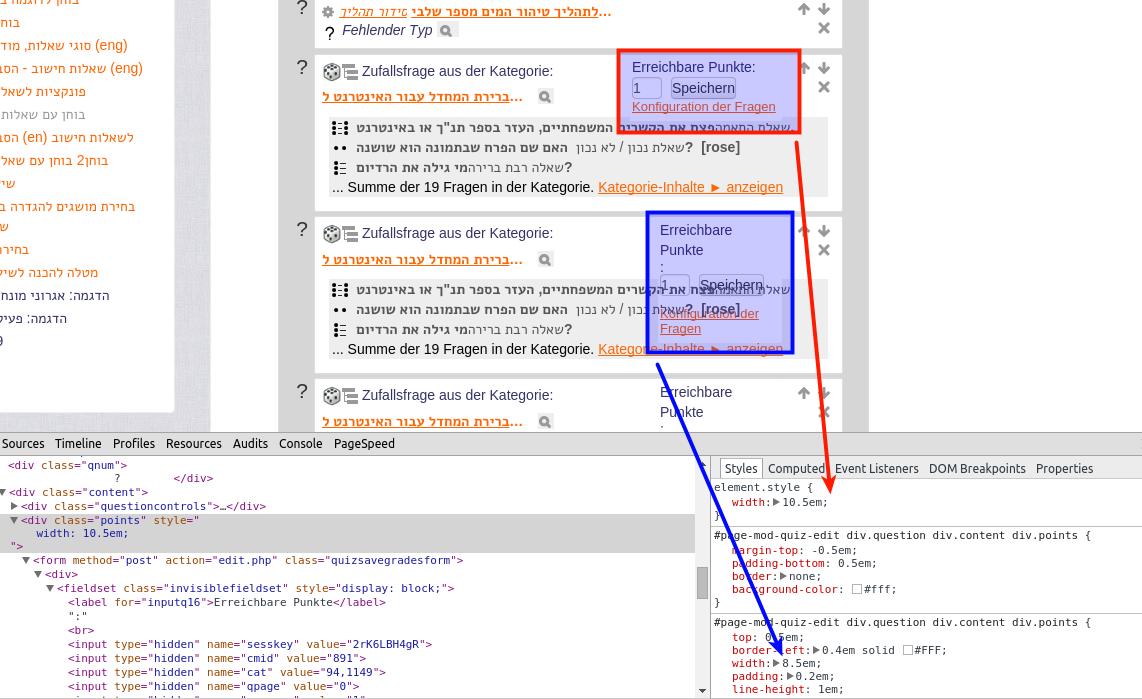Move the 'Fehlender Typ' question up
1142x699 pixels.
[804, 9]
